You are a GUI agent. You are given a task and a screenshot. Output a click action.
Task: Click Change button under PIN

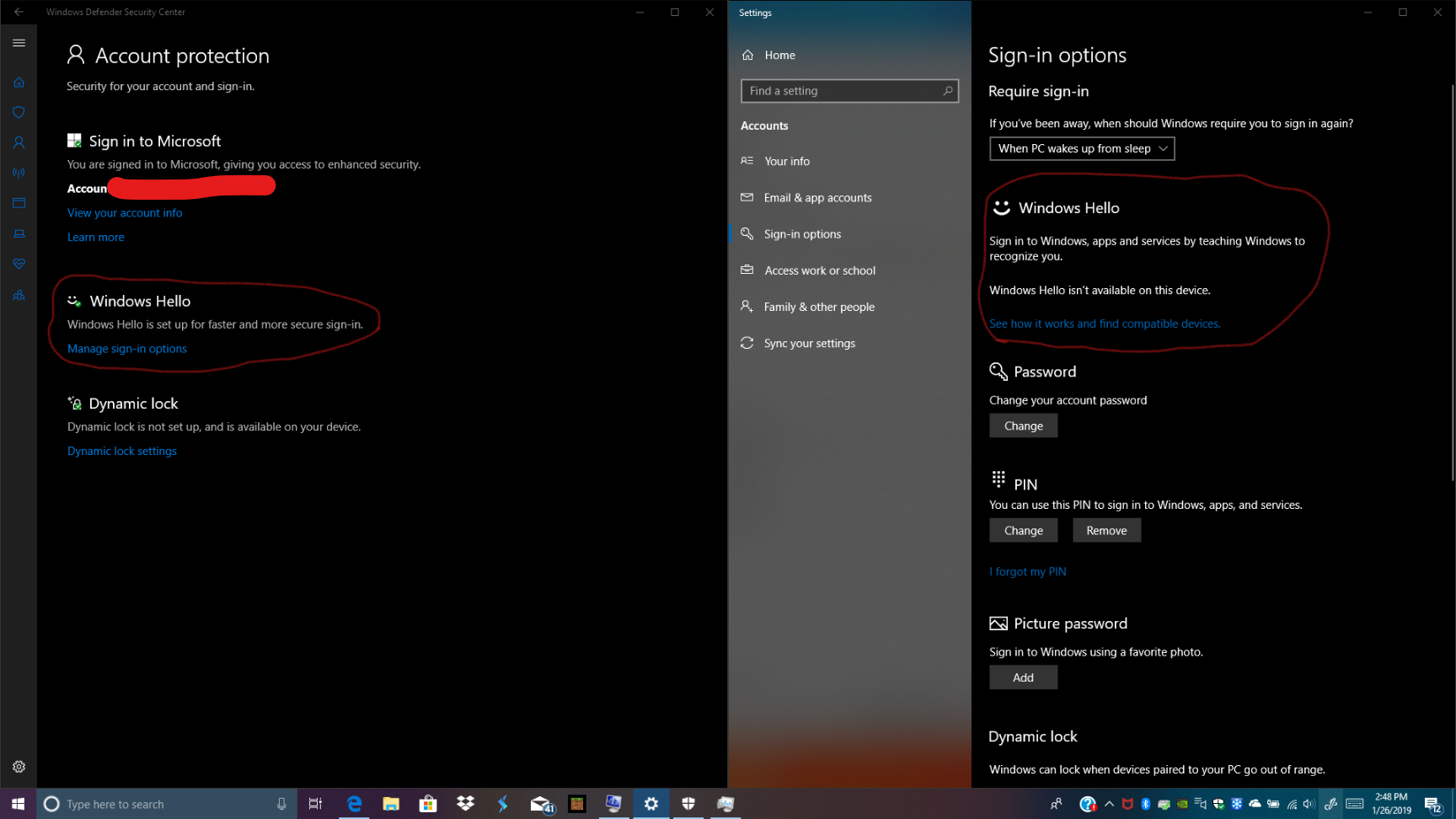pos(1024,530)
